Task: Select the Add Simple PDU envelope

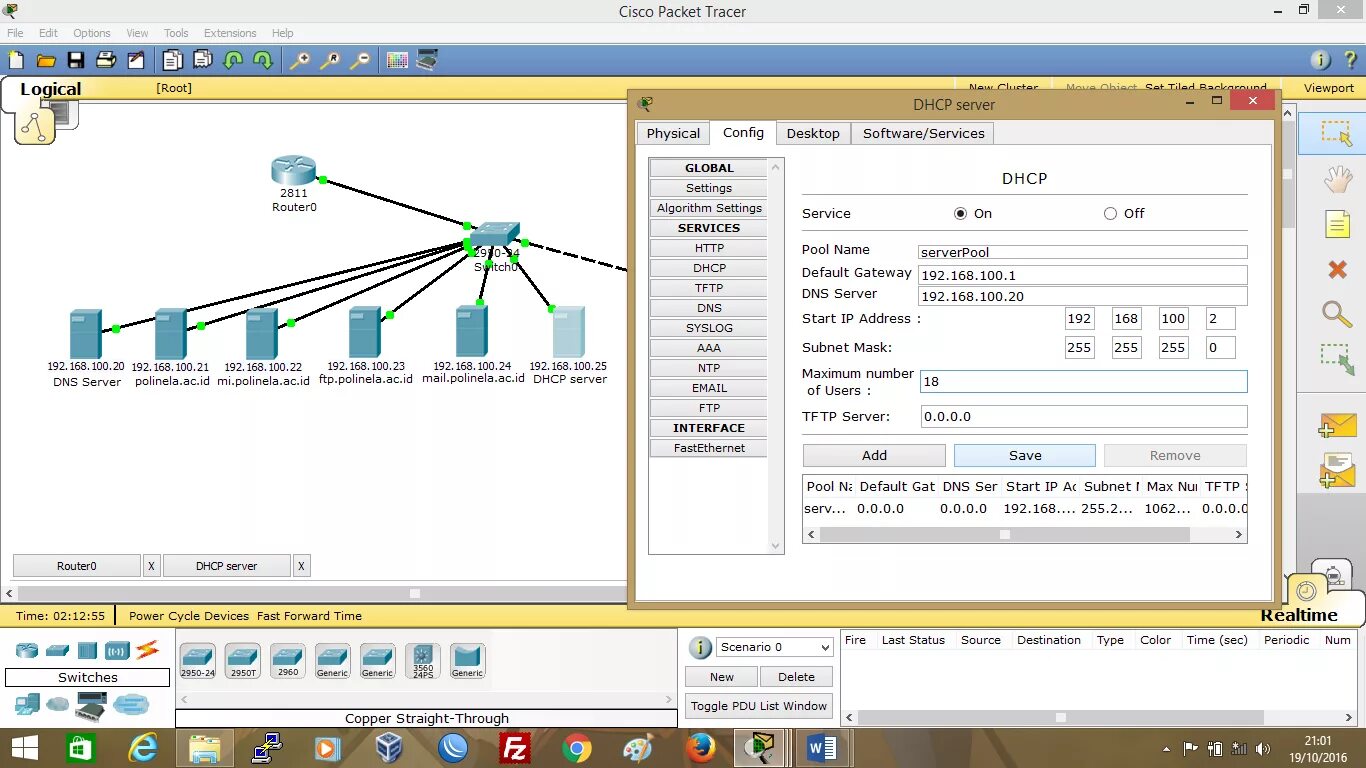Action: 1337,426
